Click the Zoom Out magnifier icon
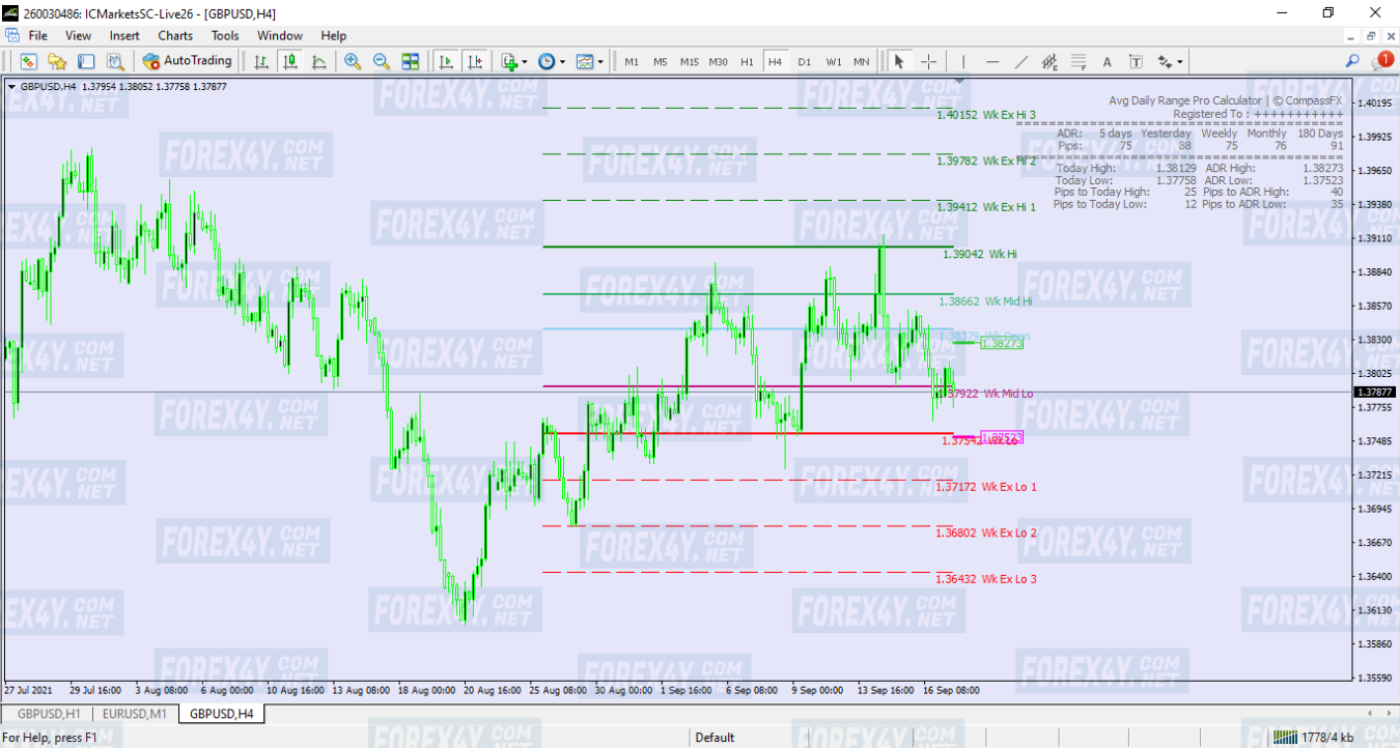1400x750 pixels. (381, 61)
